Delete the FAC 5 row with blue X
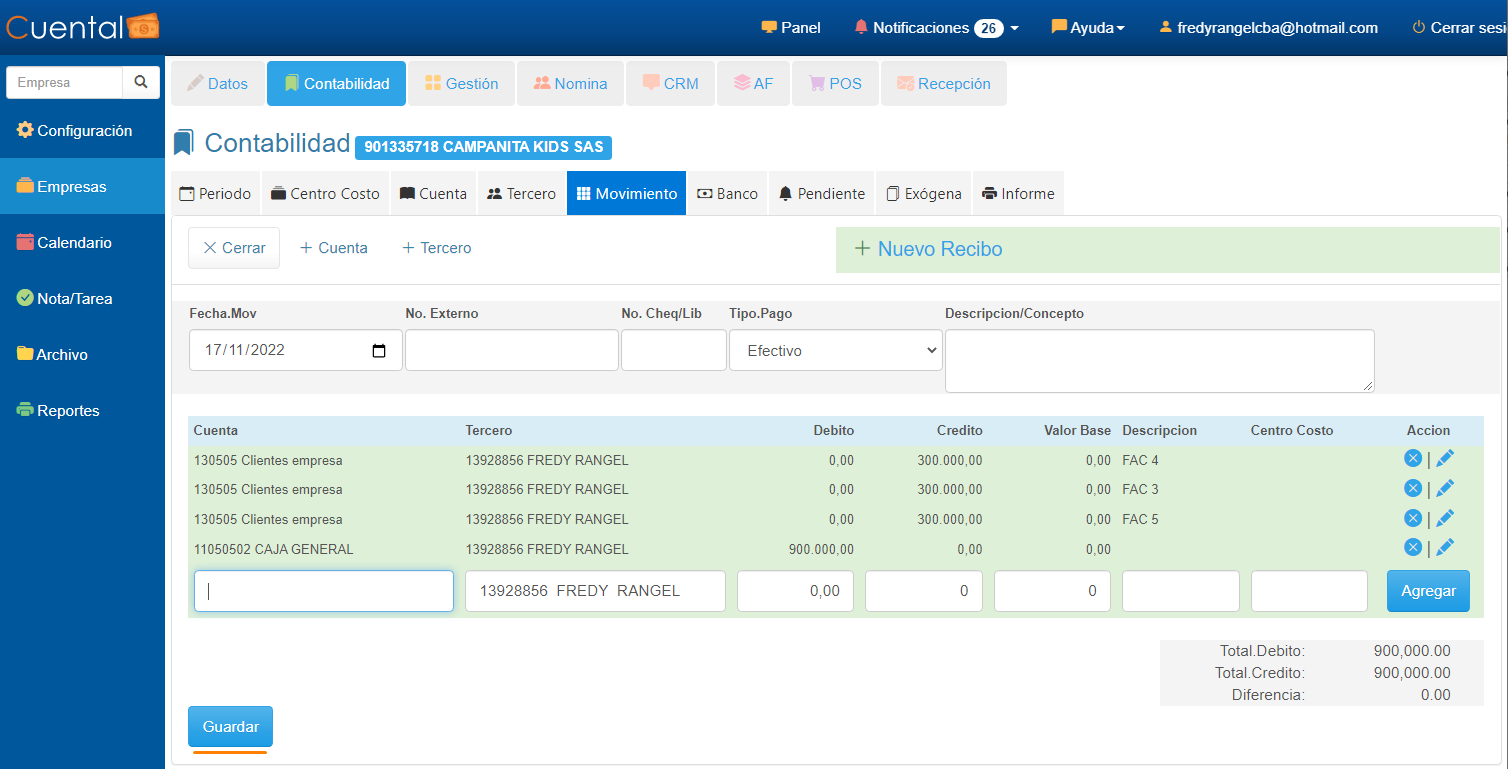 tap(1413, 518)
